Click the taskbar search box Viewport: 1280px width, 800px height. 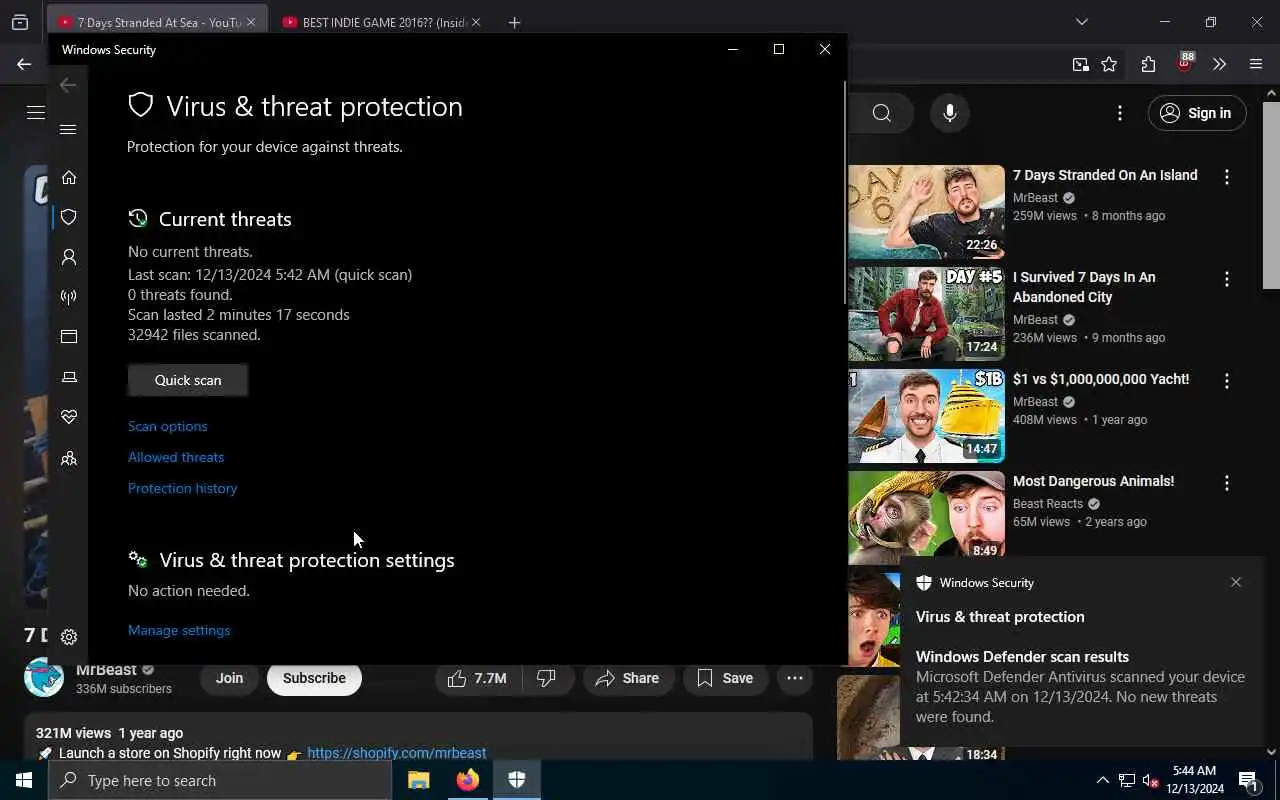[x=220, y=780]
